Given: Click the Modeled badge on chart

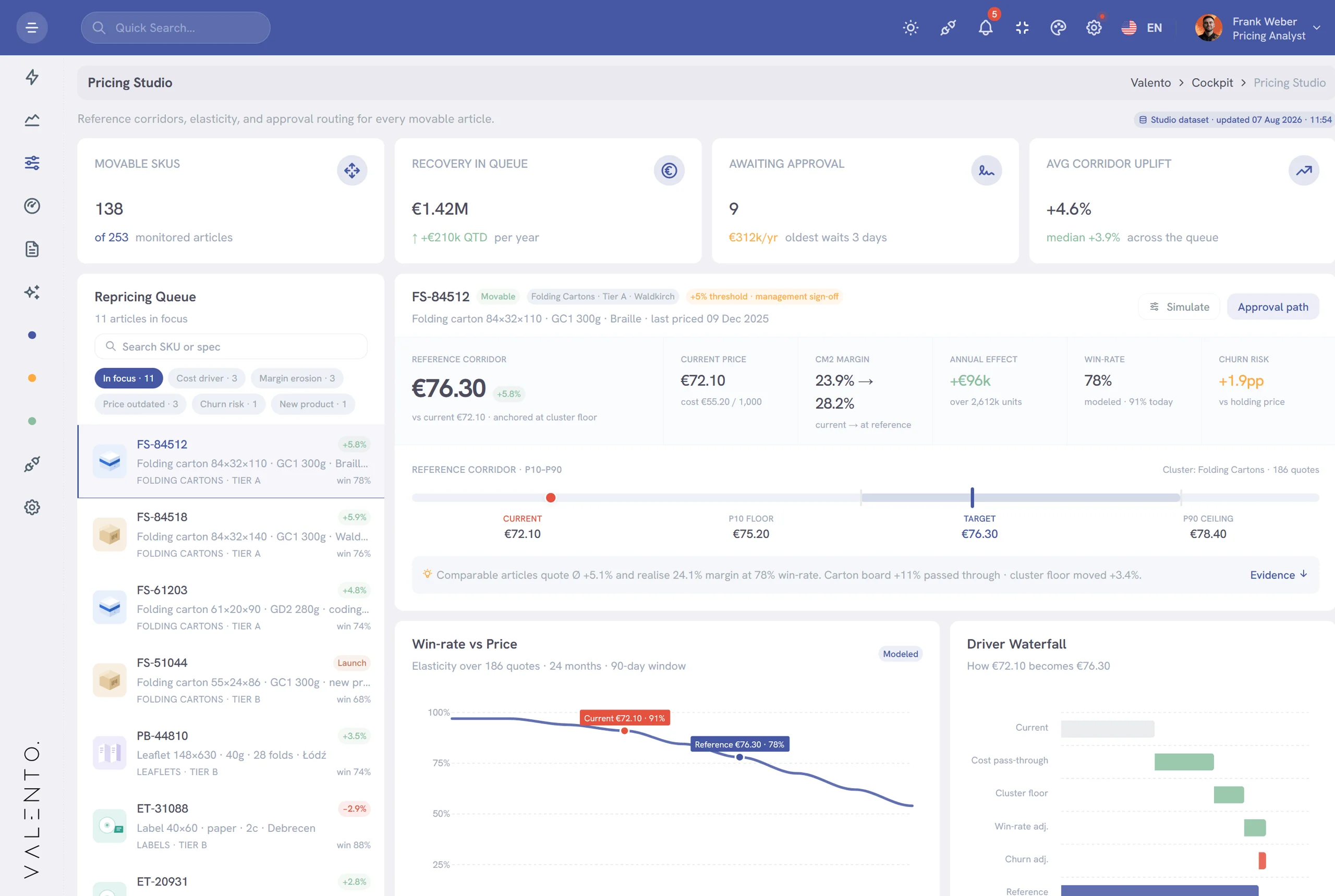Looking at the screenshot, I should point(900,654).
